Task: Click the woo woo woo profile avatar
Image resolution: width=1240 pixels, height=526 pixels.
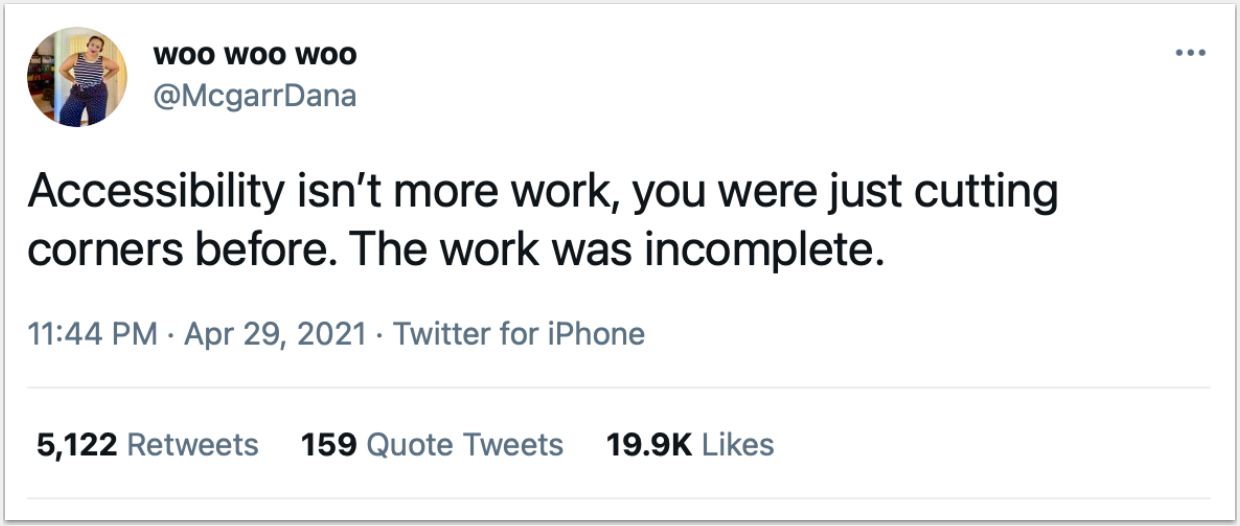Action: (77, 77)
